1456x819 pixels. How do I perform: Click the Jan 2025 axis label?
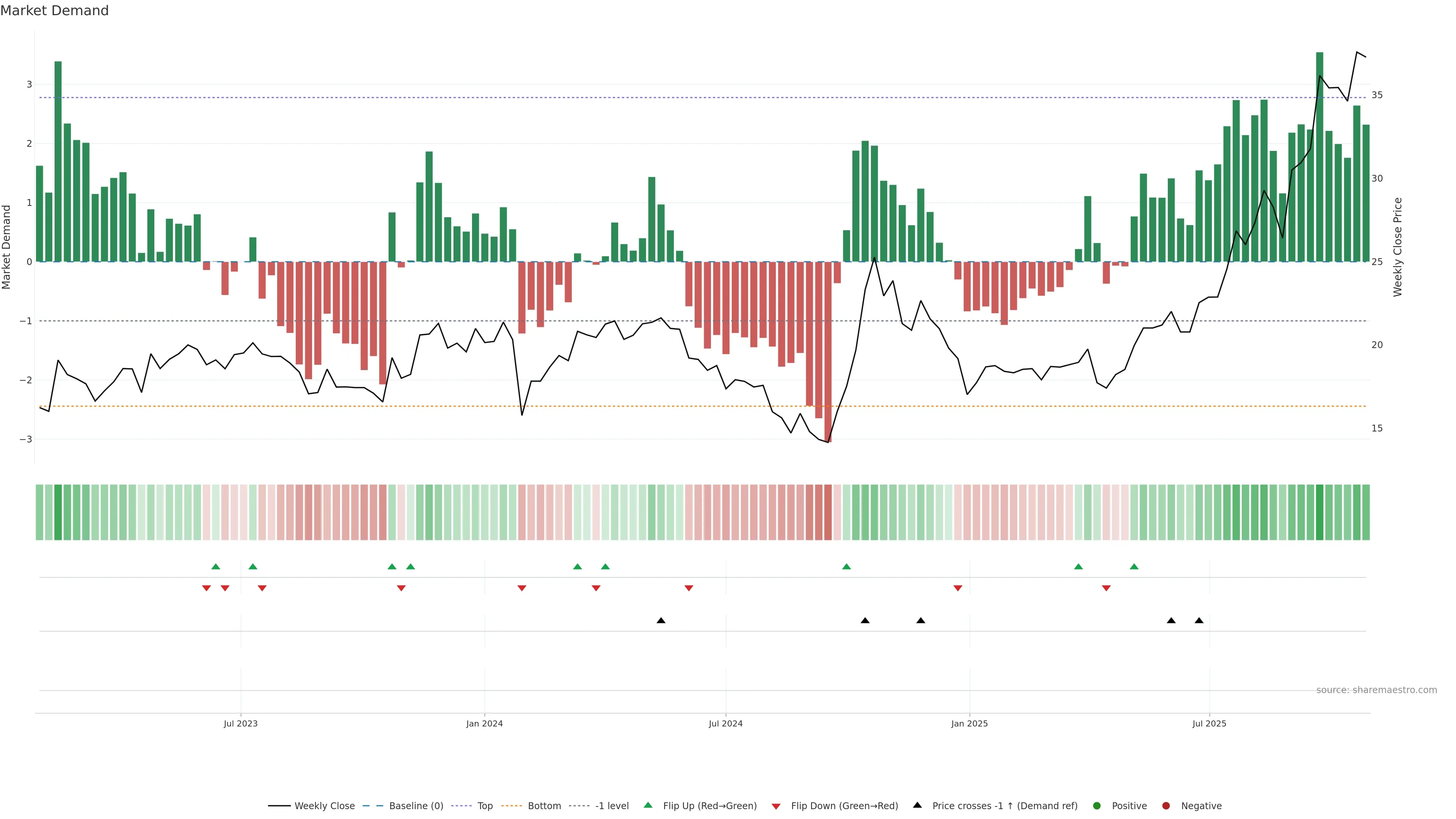(x=970, y=723)
